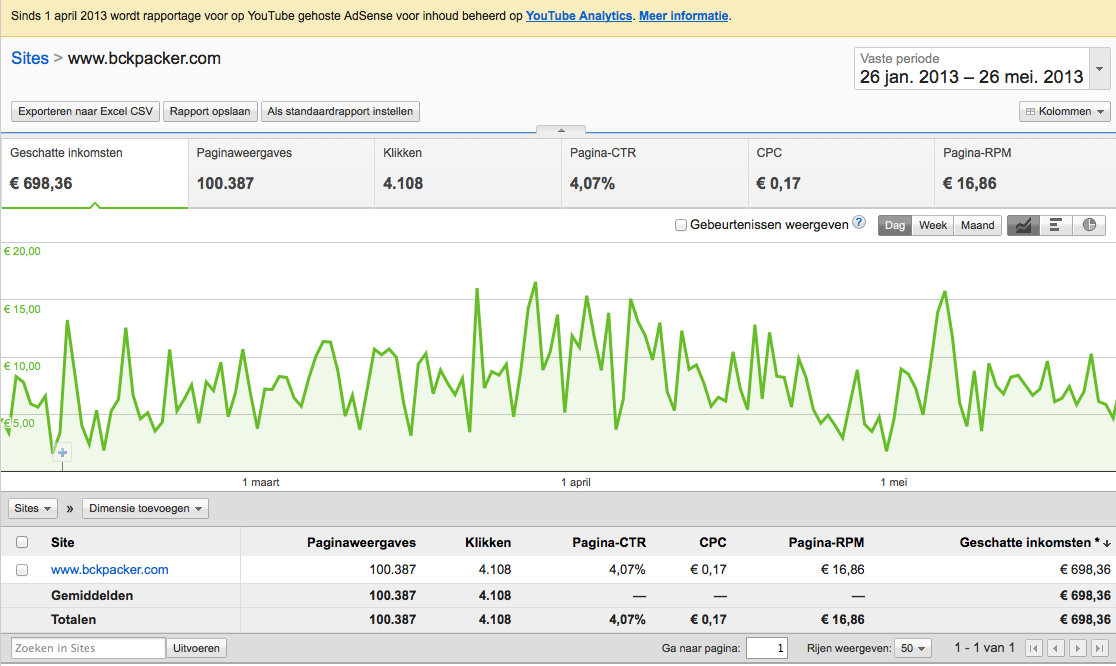Sort by Site column header

click(x=63, y=543)
